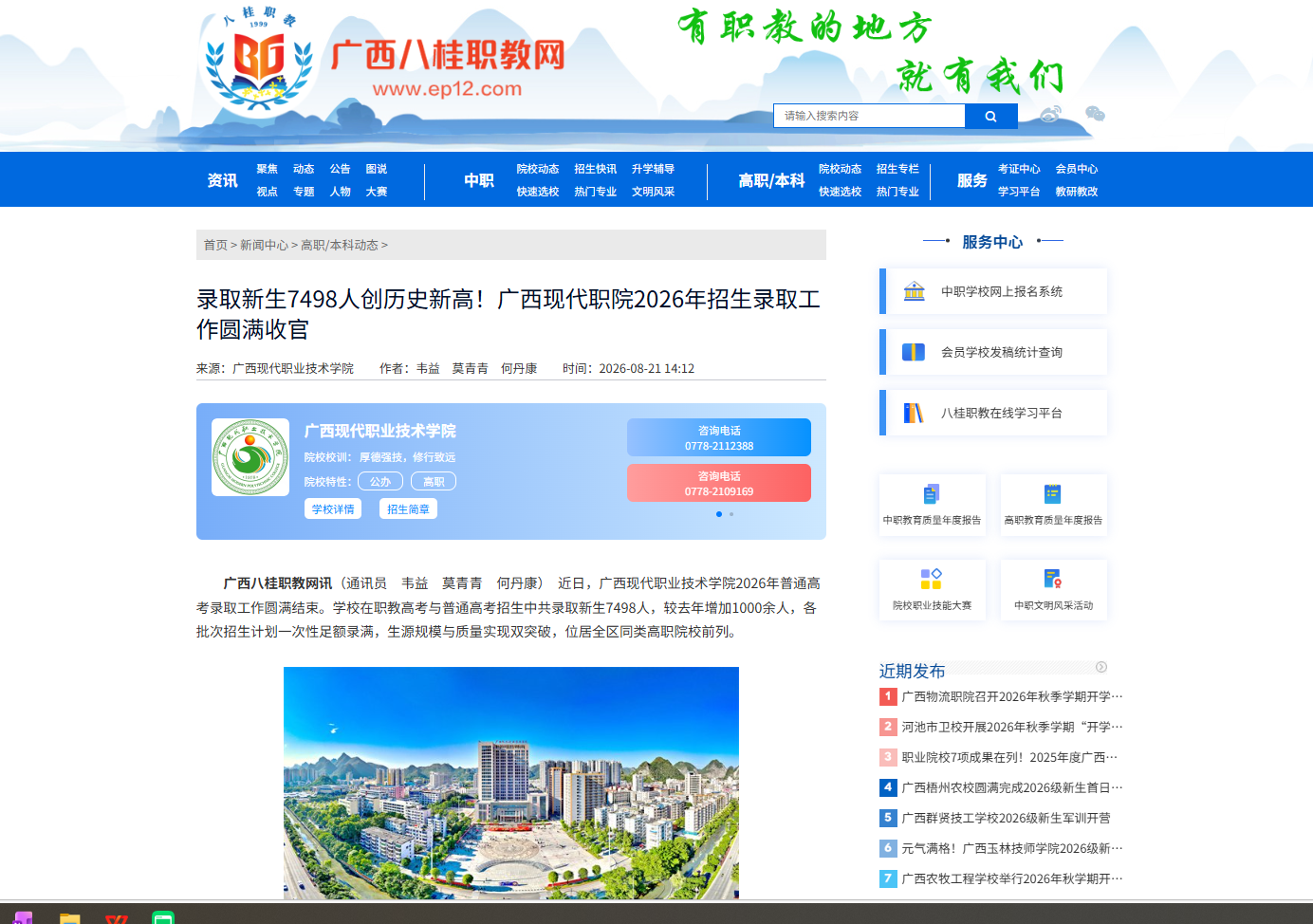Open the 高职/本科 main menu
Screen dimensions: 1313x924
tap(771, 180)
